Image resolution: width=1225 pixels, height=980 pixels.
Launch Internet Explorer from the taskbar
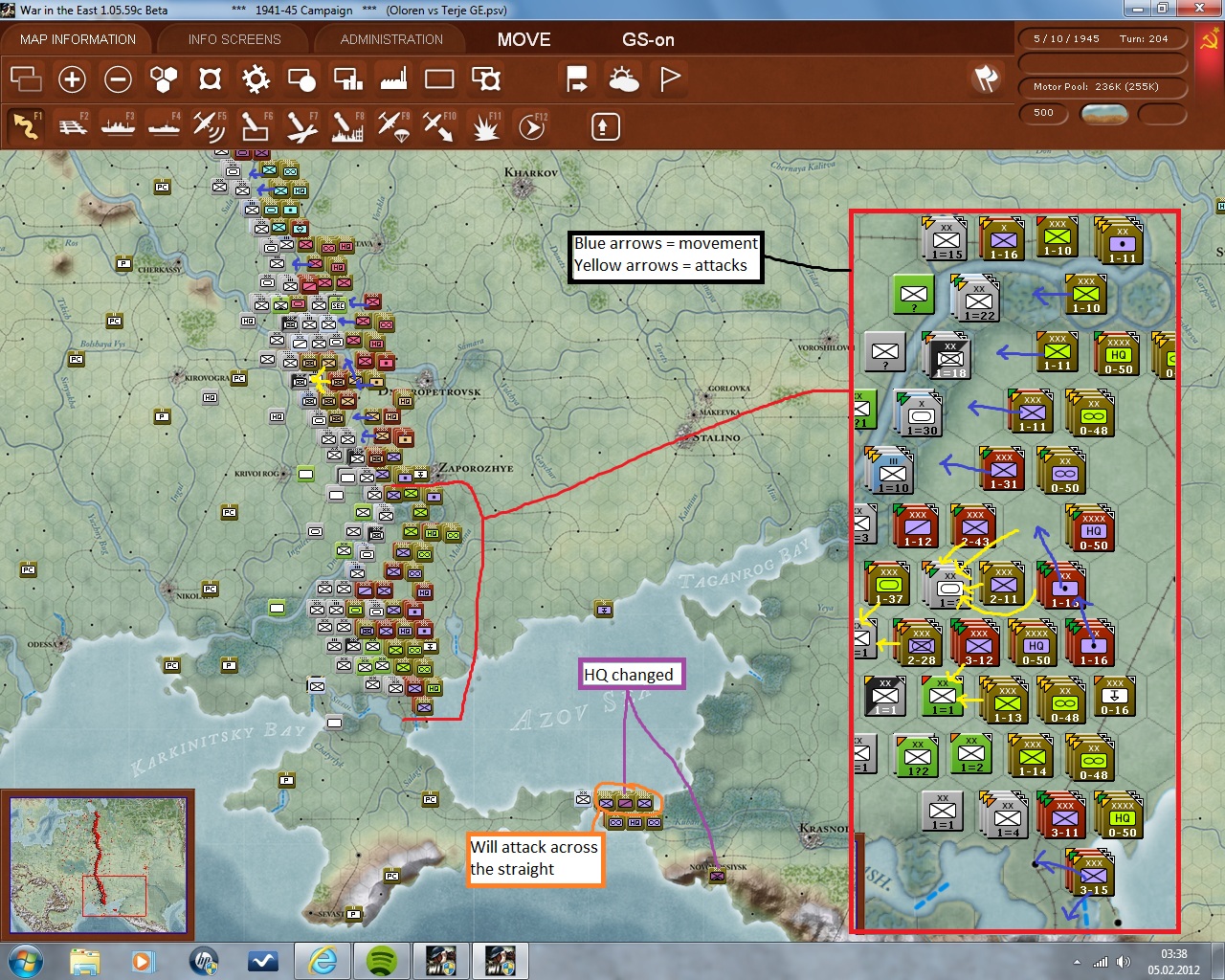323,961
